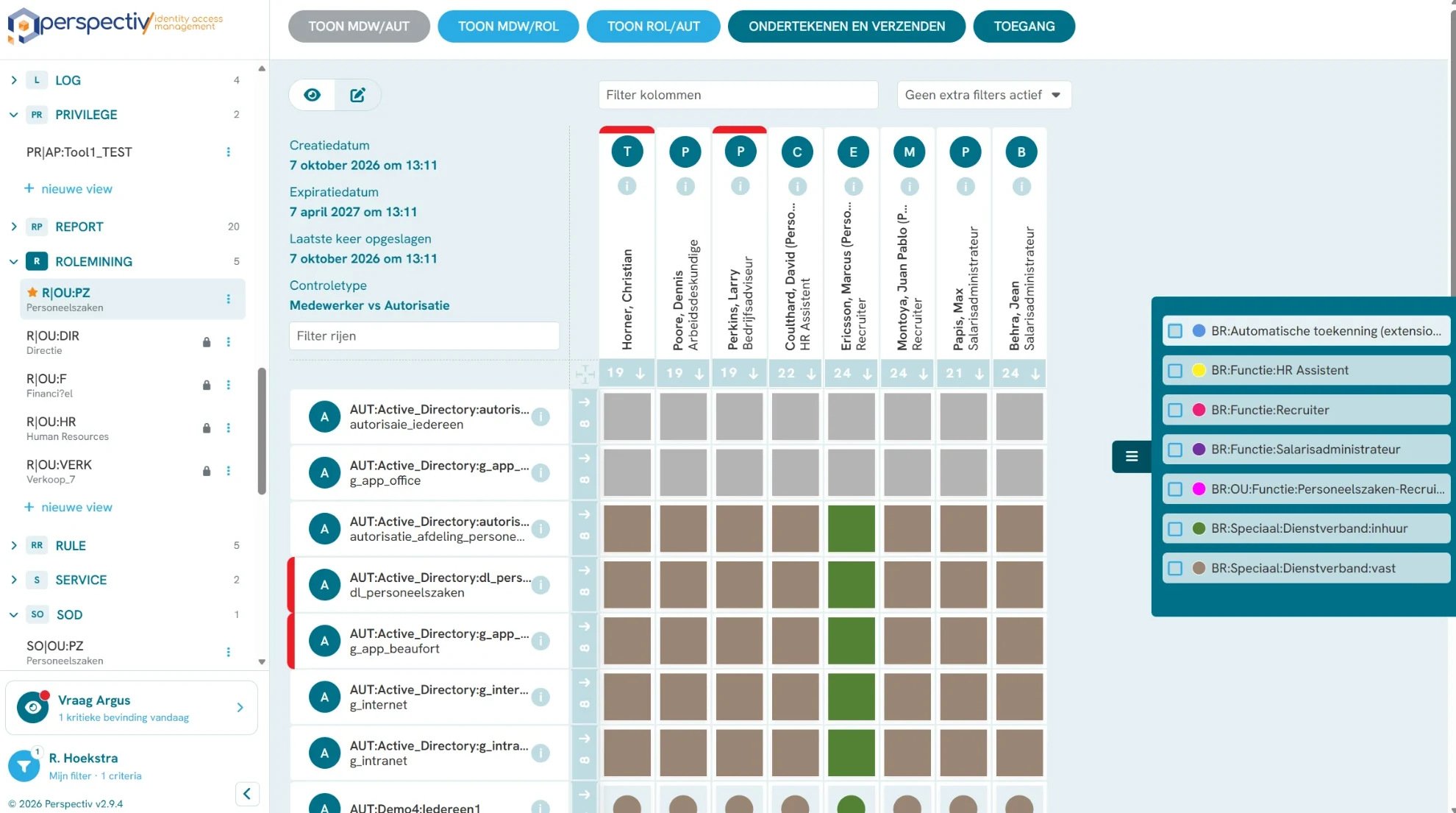Open options menu for R|OU:PZ
Image resolution: width=1456 pixels, height=813 pixels.
[228, 299]
